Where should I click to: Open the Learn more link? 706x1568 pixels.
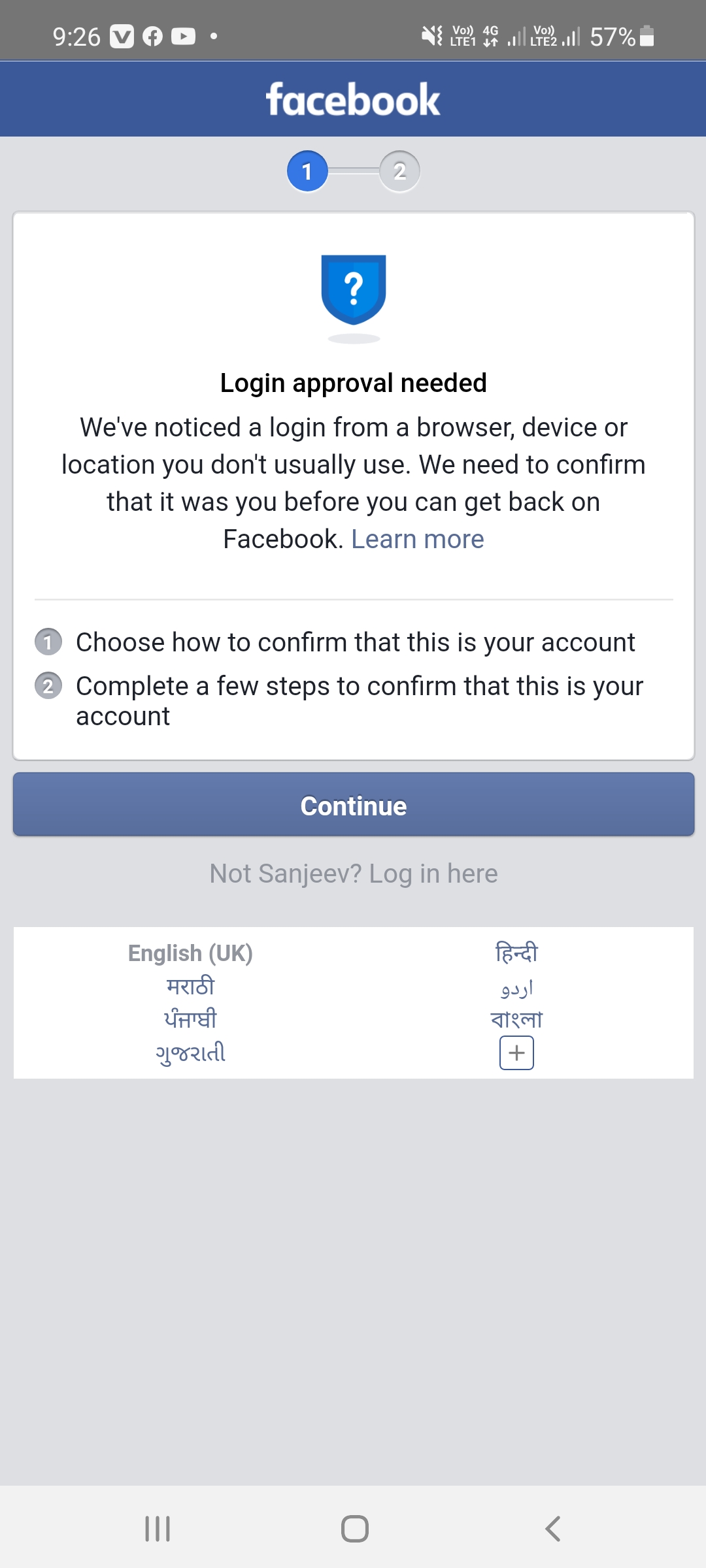coord(418,538)
